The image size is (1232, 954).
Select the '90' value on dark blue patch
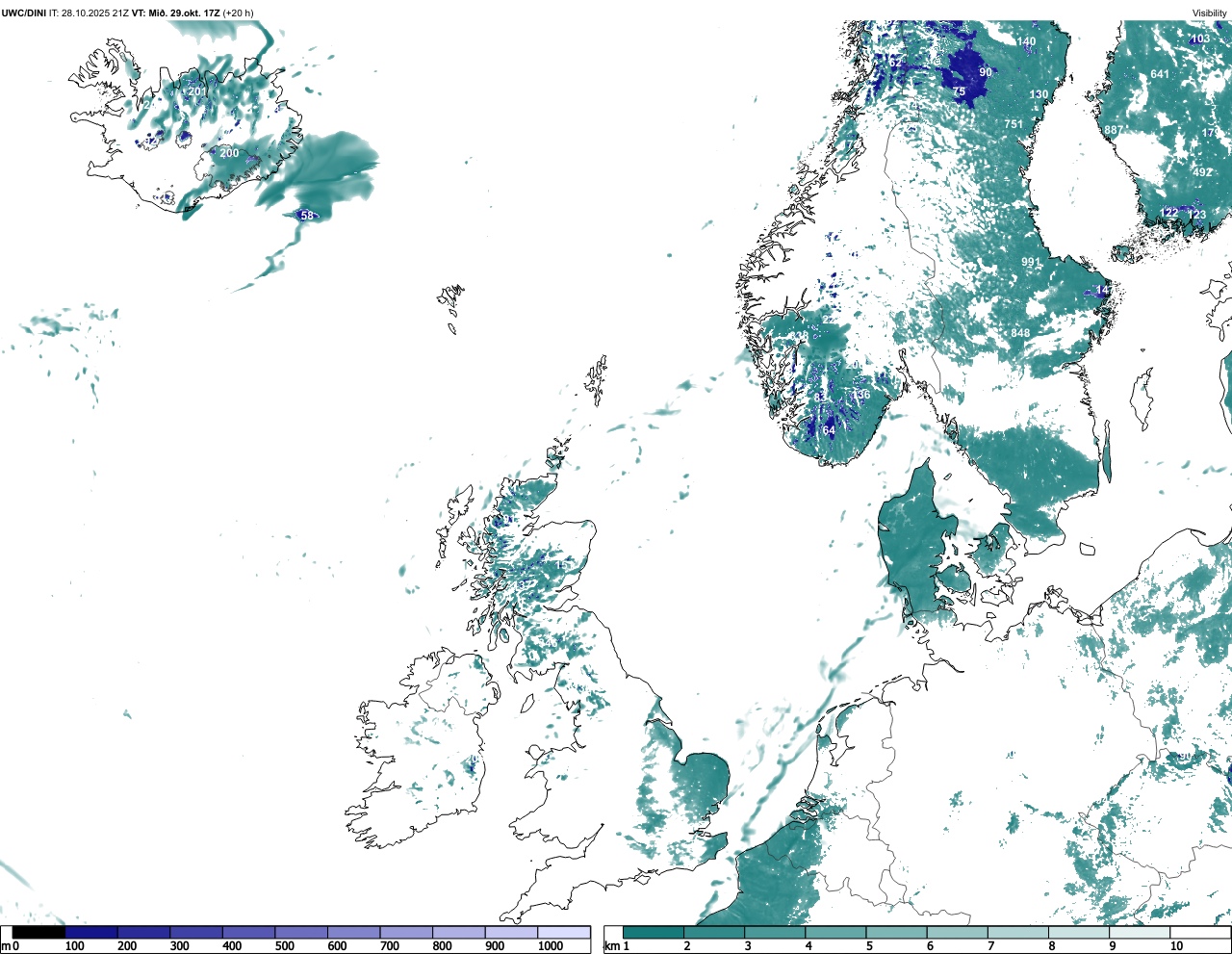(x=986, y=72)
